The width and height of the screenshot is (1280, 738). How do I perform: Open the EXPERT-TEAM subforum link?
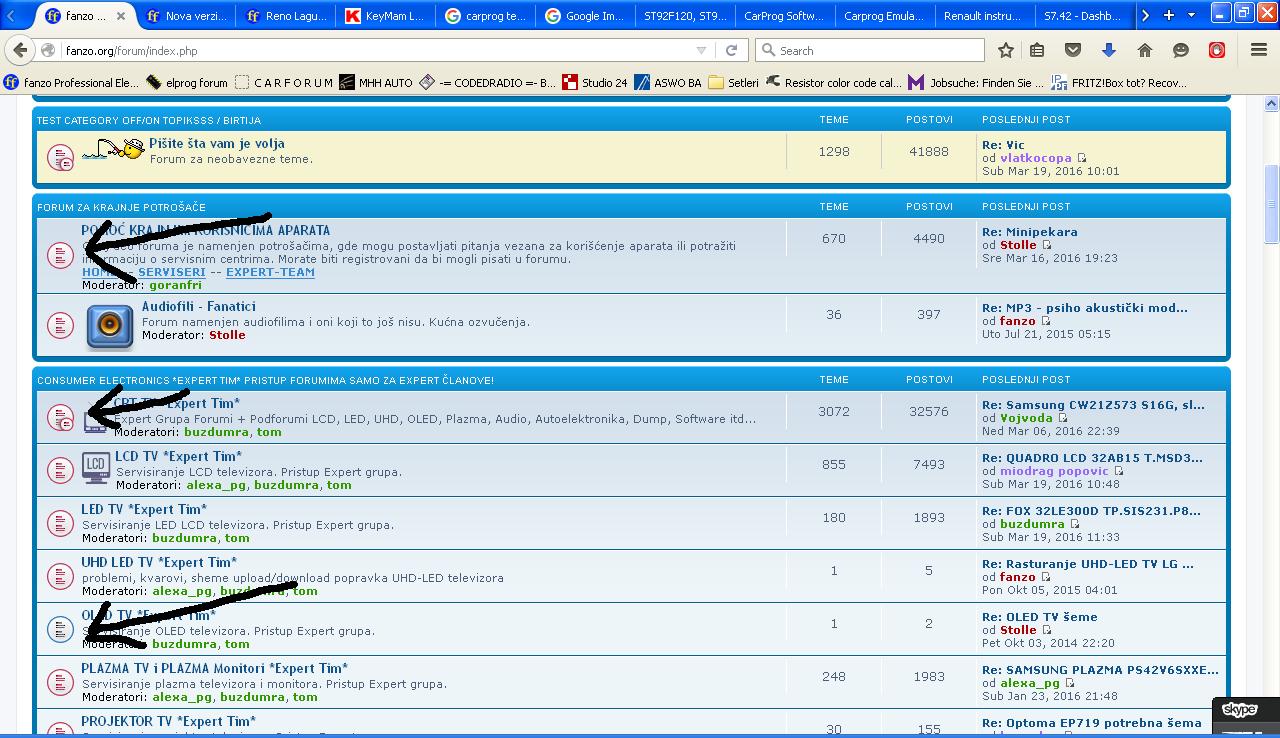click(x=270, y=272)
